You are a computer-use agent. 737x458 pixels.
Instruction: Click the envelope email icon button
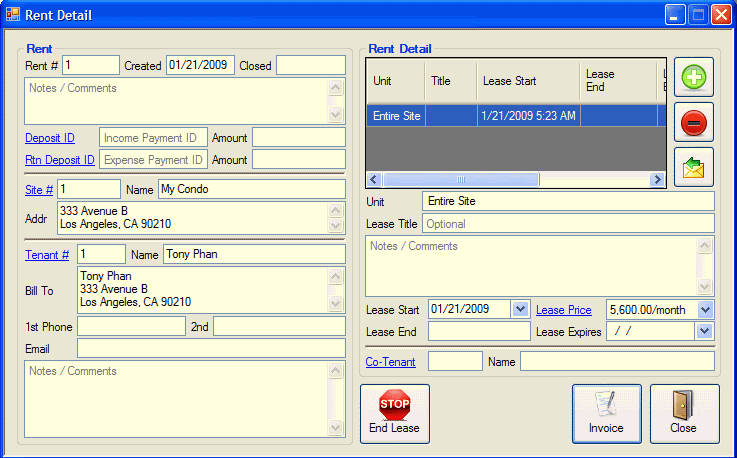[x=694, y=167]
